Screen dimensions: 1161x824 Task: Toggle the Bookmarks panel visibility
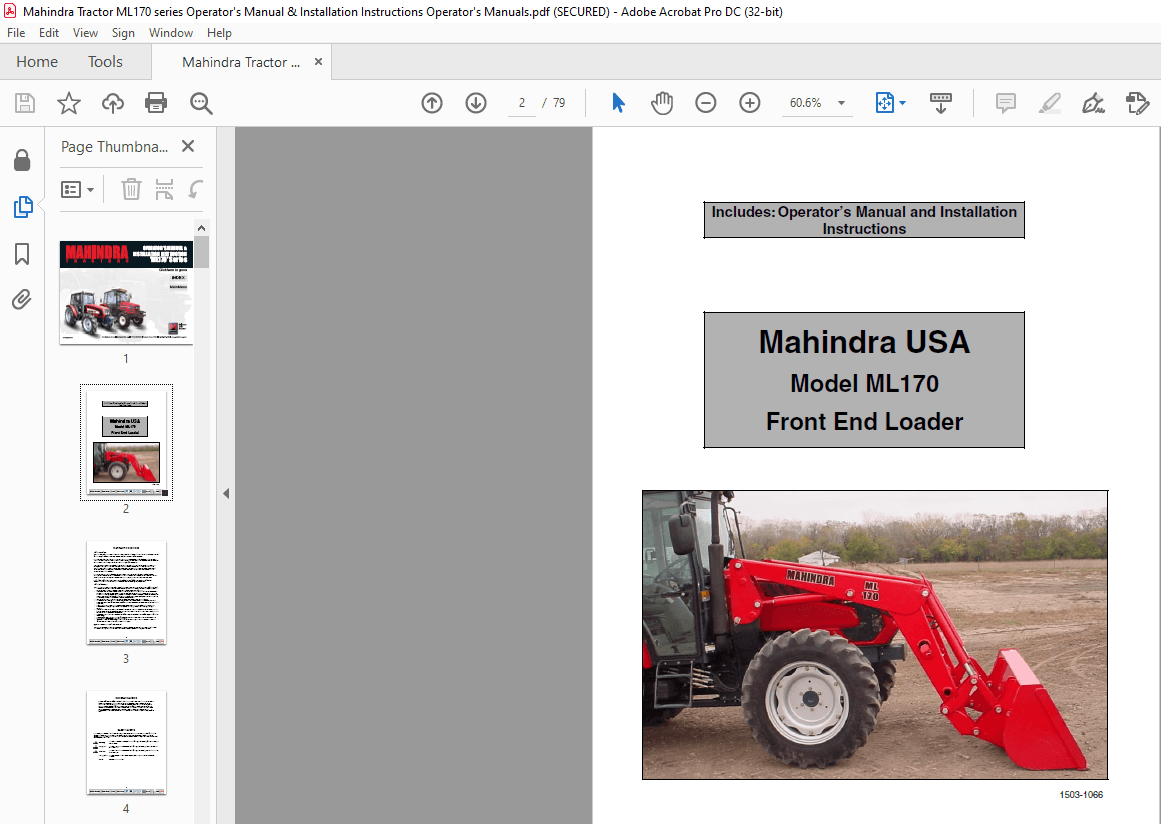(21, 254)
